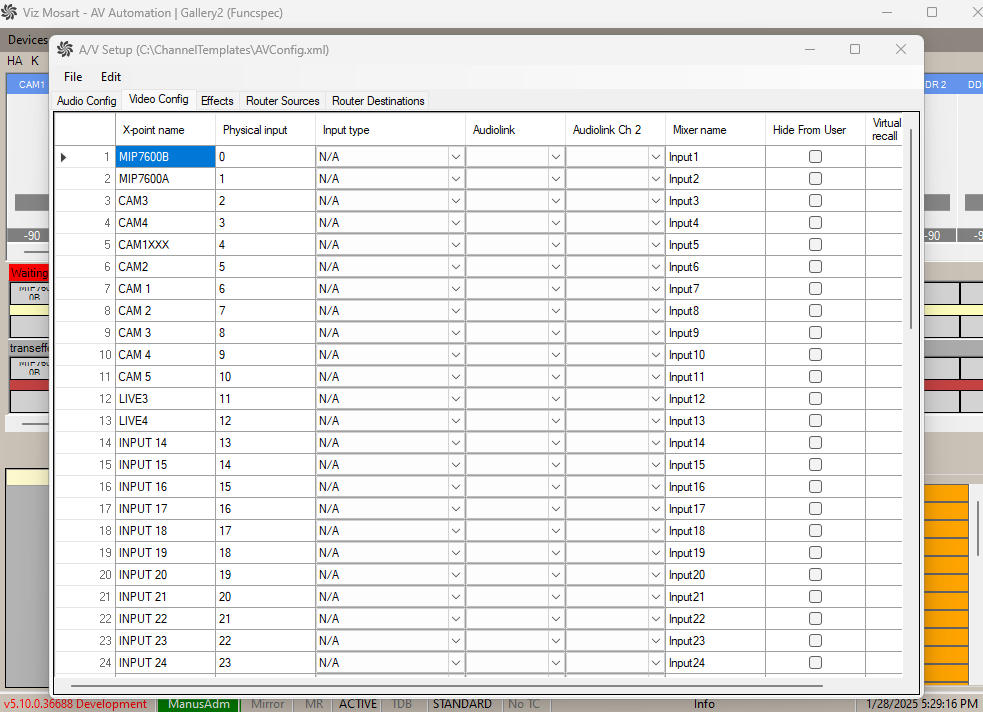983x712 pixels.
Task: Click the Viz Mosart application title icon
Action: [11, 12]
